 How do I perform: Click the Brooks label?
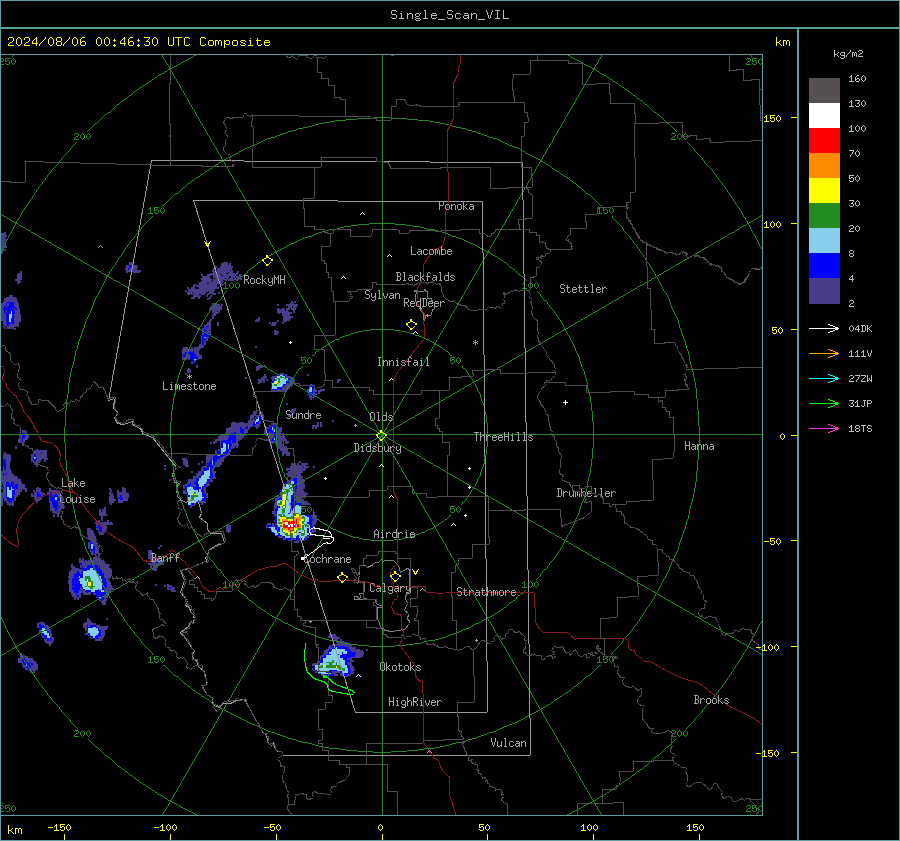[711, 700]
